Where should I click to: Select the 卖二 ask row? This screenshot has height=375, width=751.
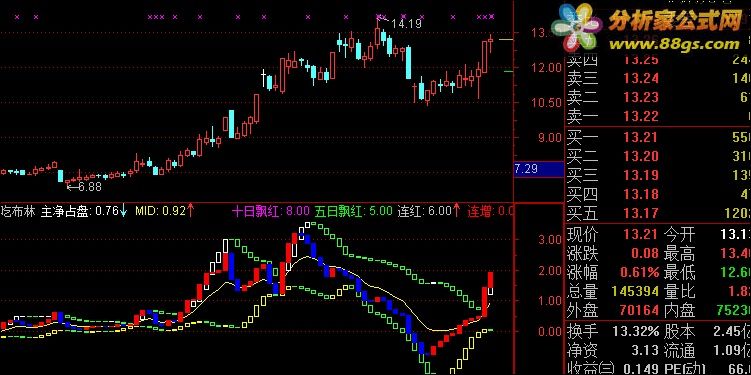(658, 97)
